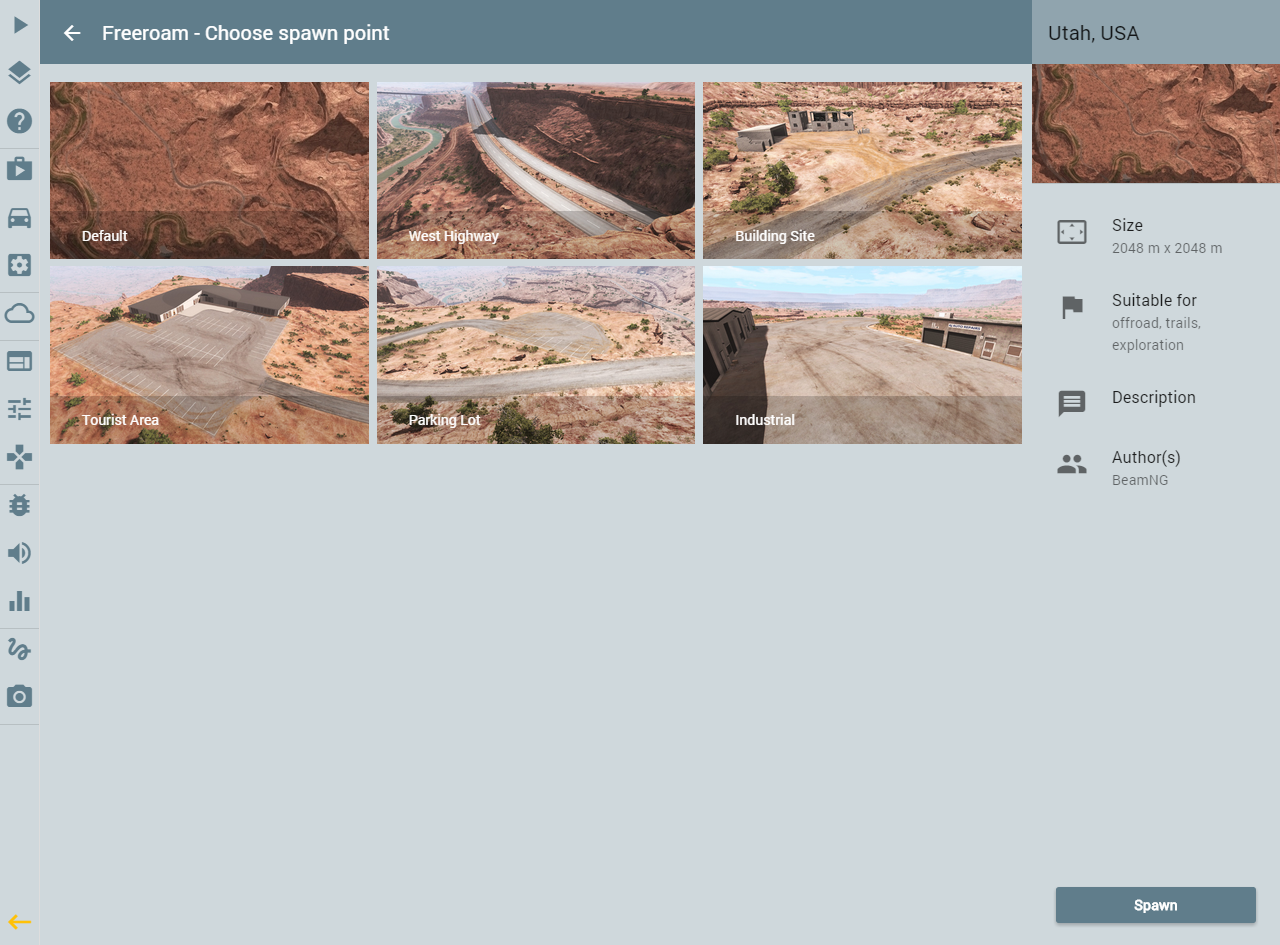Open the UI Apps layout icon
Screen dimensions: 1280x945
[20, 361]
